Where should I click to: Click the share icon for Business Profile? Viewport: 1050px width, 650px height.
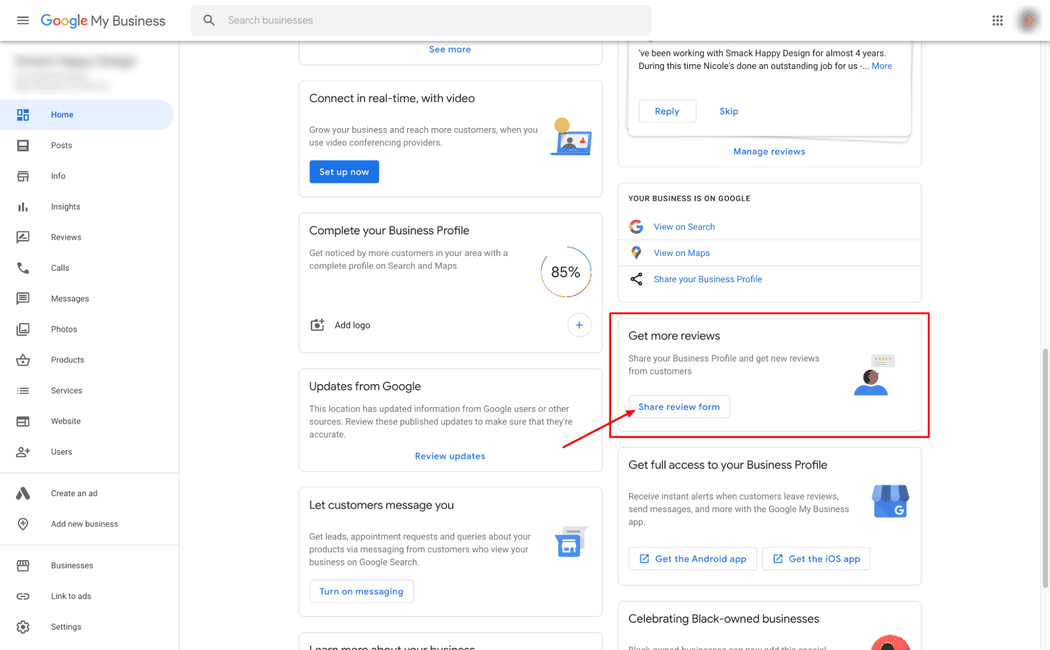[x=636, y=279]
